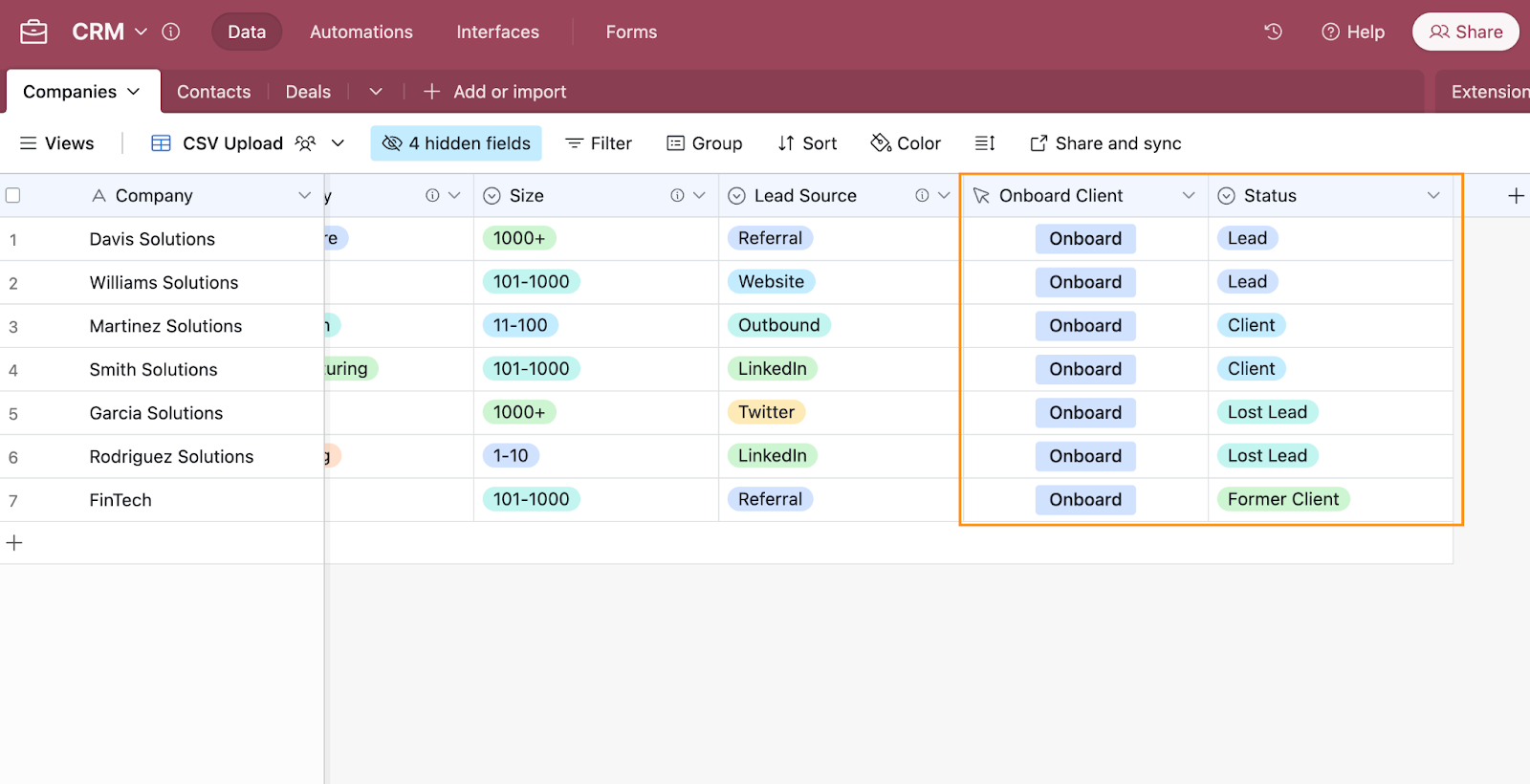Screen dimensions: 1530x784
Task: Click the plus icon to add a new row
Action: (14, 543)
